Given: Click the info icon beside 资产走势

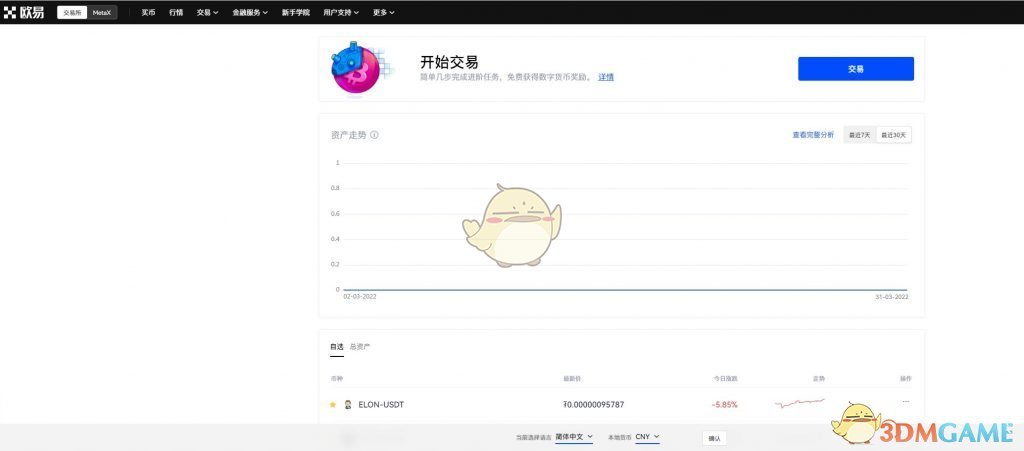Looking at the screenshot, I should (x=374, y=135).
